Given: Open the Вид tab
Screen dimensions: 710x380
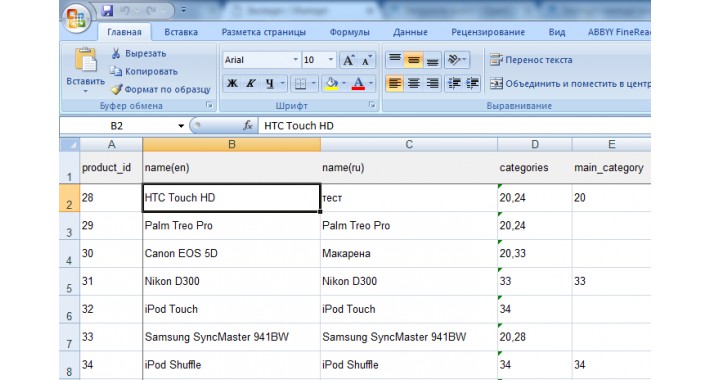Looking at the screenshot, I should 556,32.
